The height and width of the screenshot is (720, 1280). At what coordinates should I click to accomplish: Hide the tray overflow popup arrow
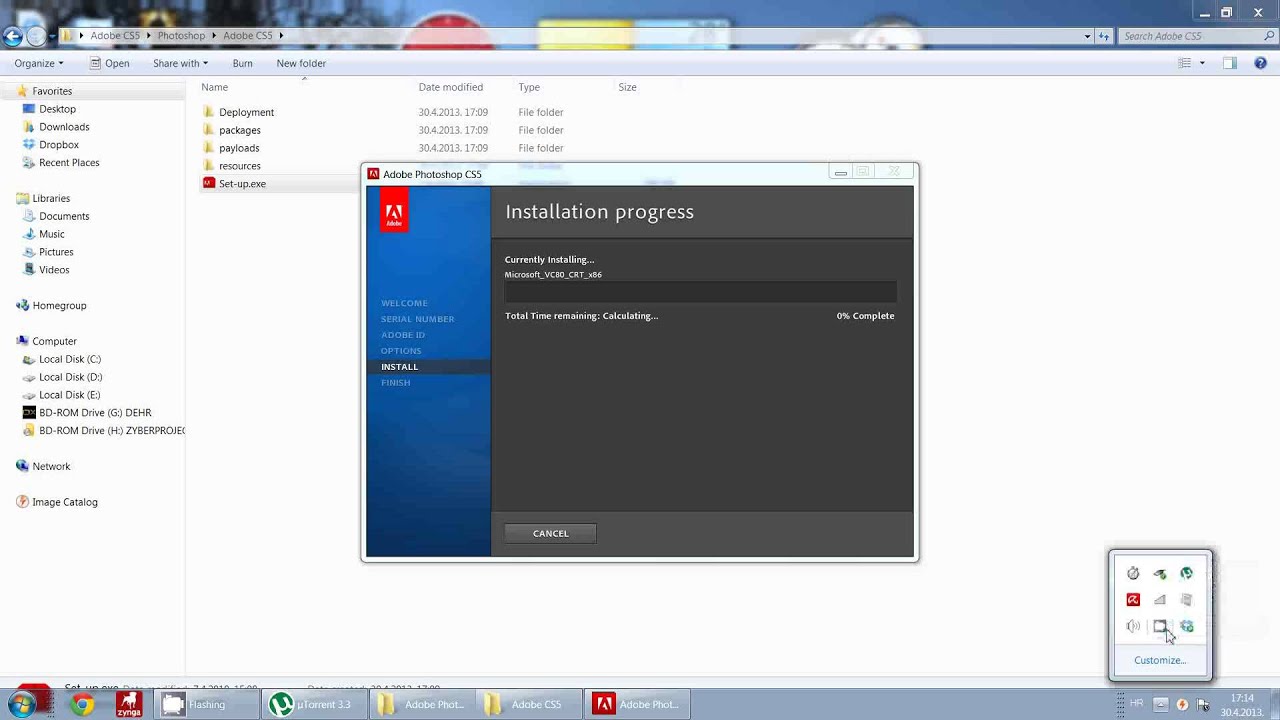(1160, 704)
